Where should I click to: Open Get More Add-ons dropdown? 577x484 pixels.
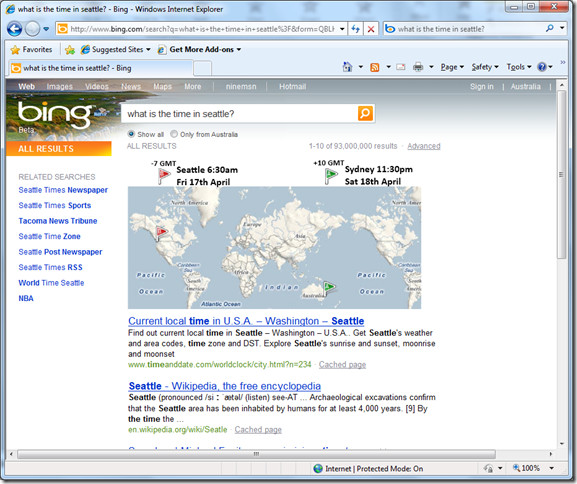199,49
